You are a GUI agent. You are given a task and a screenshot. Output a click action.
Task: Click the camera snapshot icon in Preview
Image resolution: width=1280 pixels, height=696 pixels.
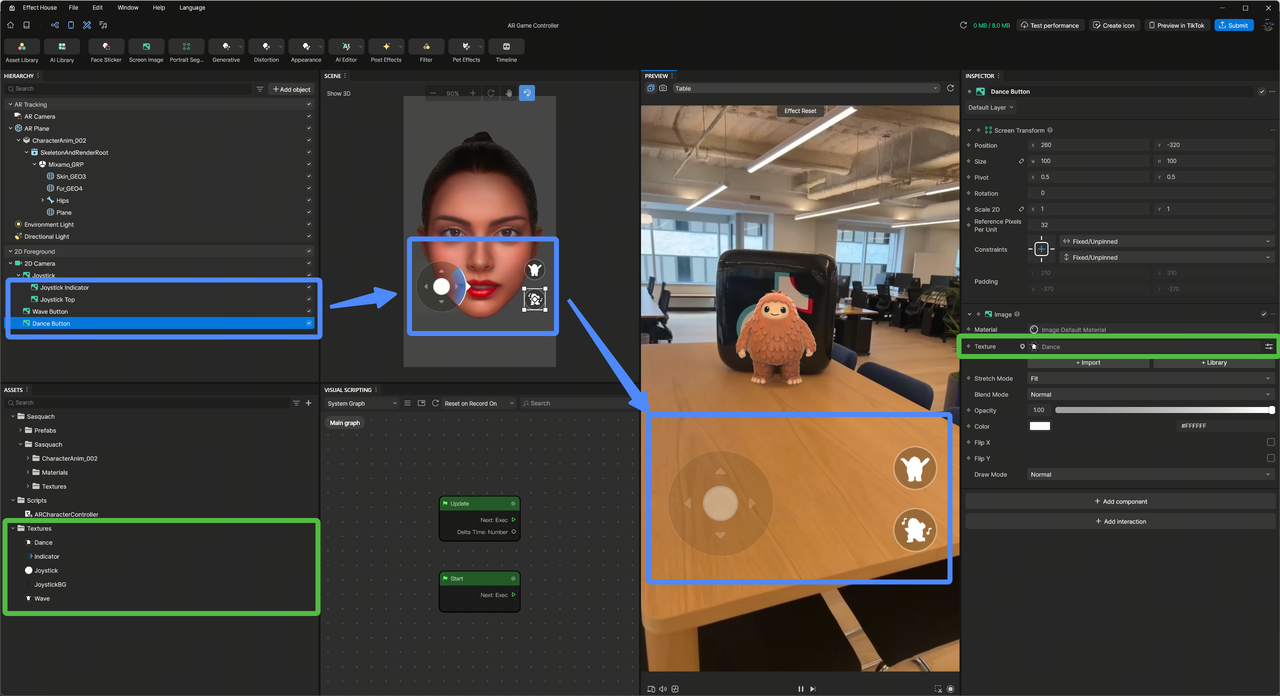tap(663, 88)
